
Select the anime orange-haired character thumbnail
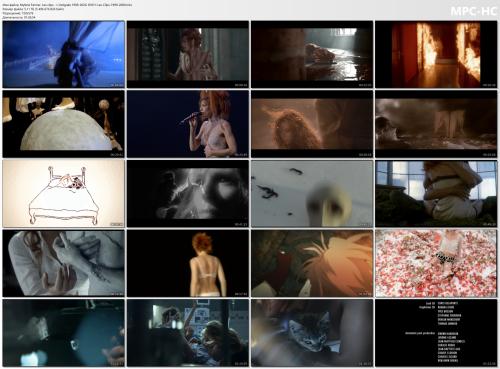pos(312,263)
